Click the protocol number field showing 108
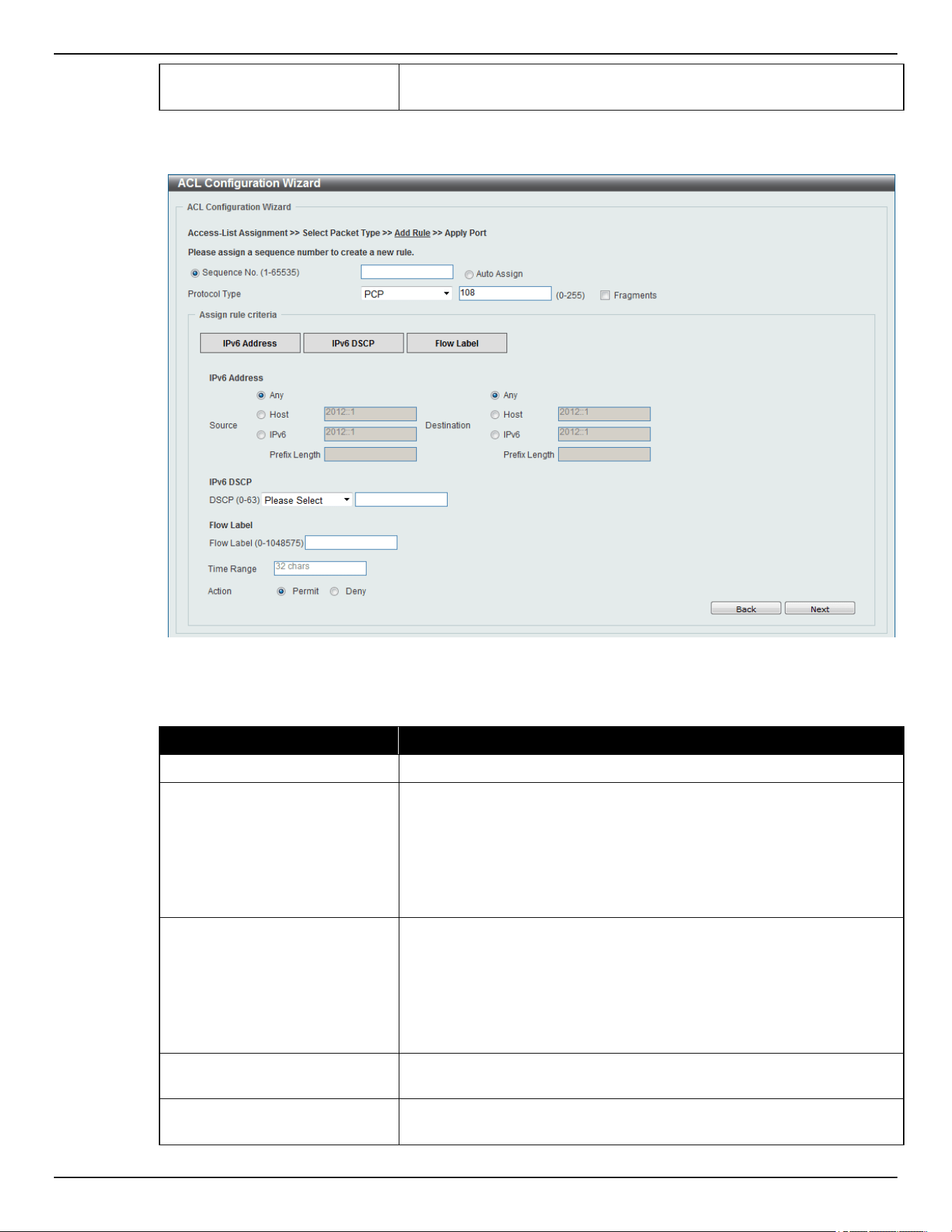 click(x=505, y=293)
